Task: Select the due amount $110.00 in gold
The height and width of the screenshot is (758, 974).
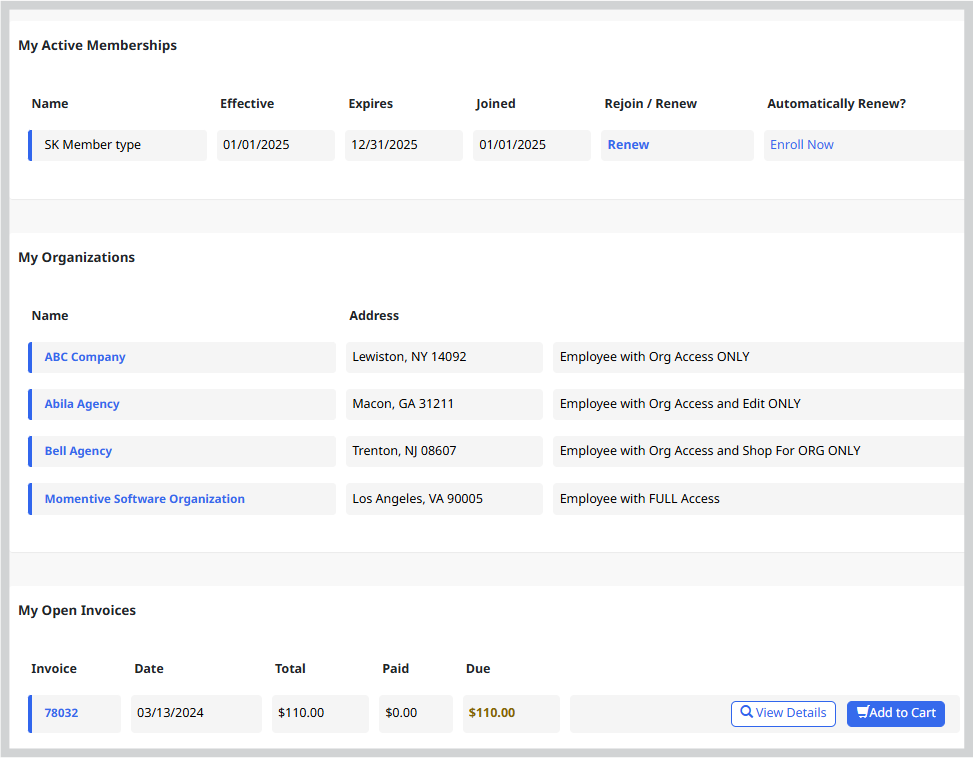Action: point(492,713)
